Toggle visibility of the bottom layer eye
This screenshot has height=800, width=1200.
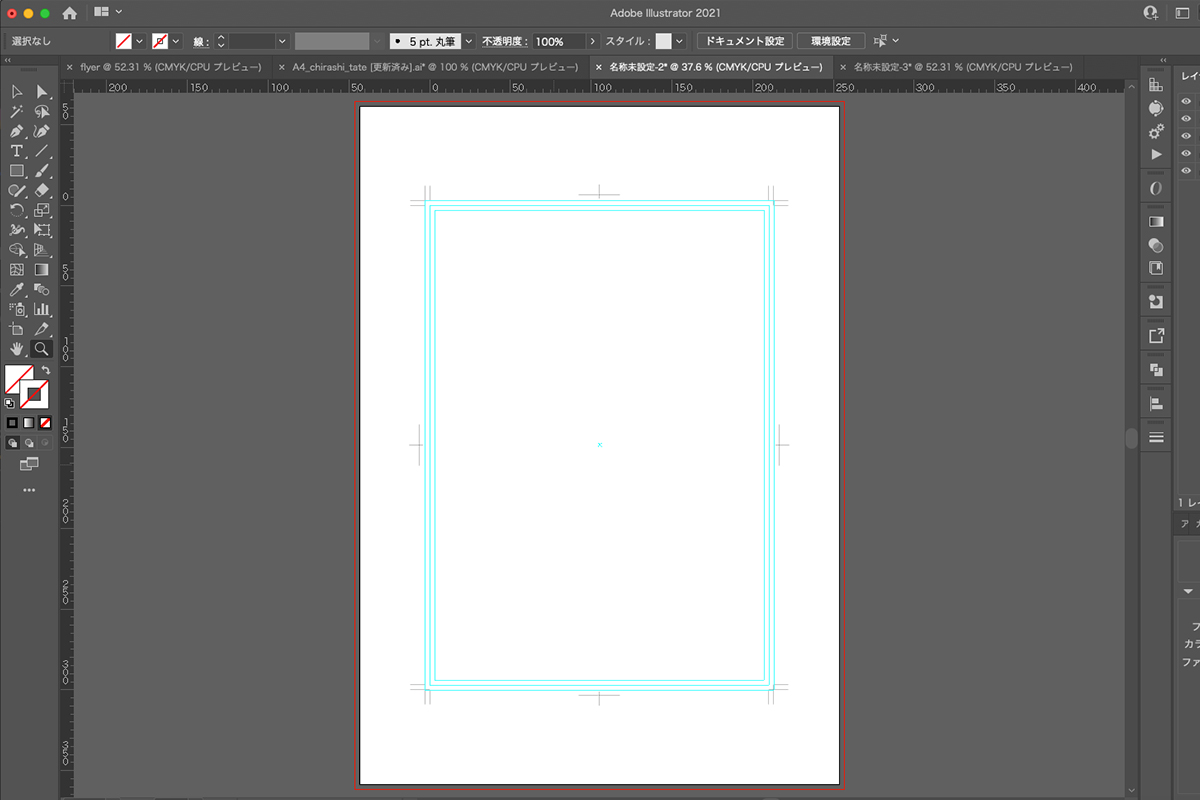1186,171
